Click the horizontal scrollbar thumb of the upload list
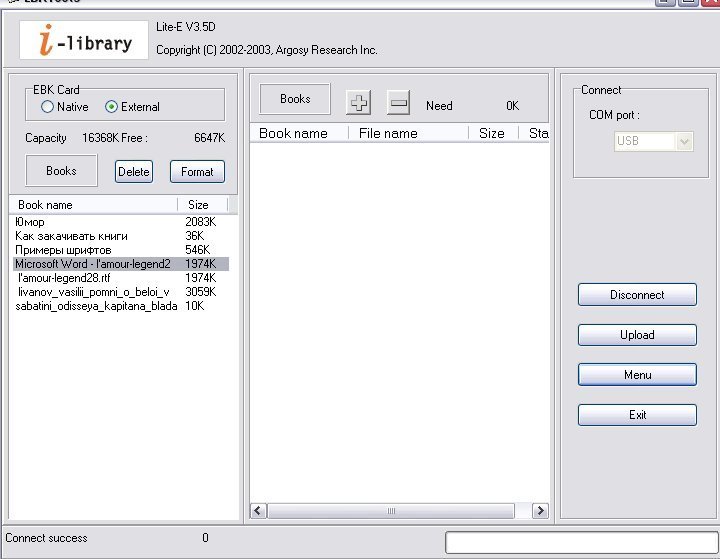Viewport: 720px width, 559px height. [x=391, y=511]
